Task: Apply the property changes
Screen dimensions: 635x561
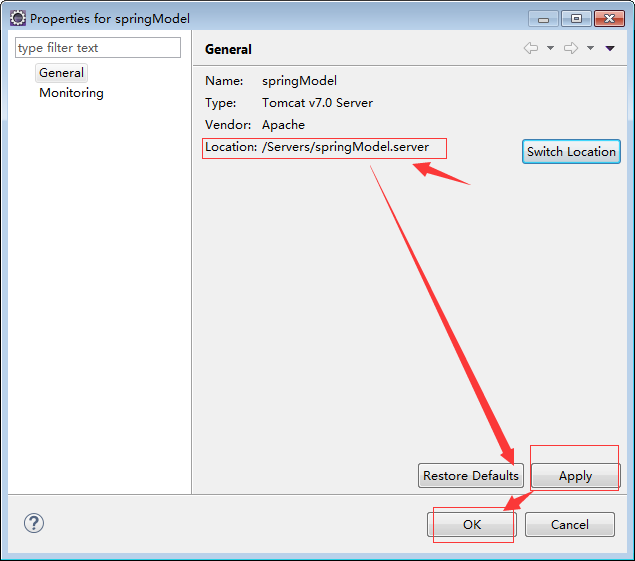Action: point(575,476)
